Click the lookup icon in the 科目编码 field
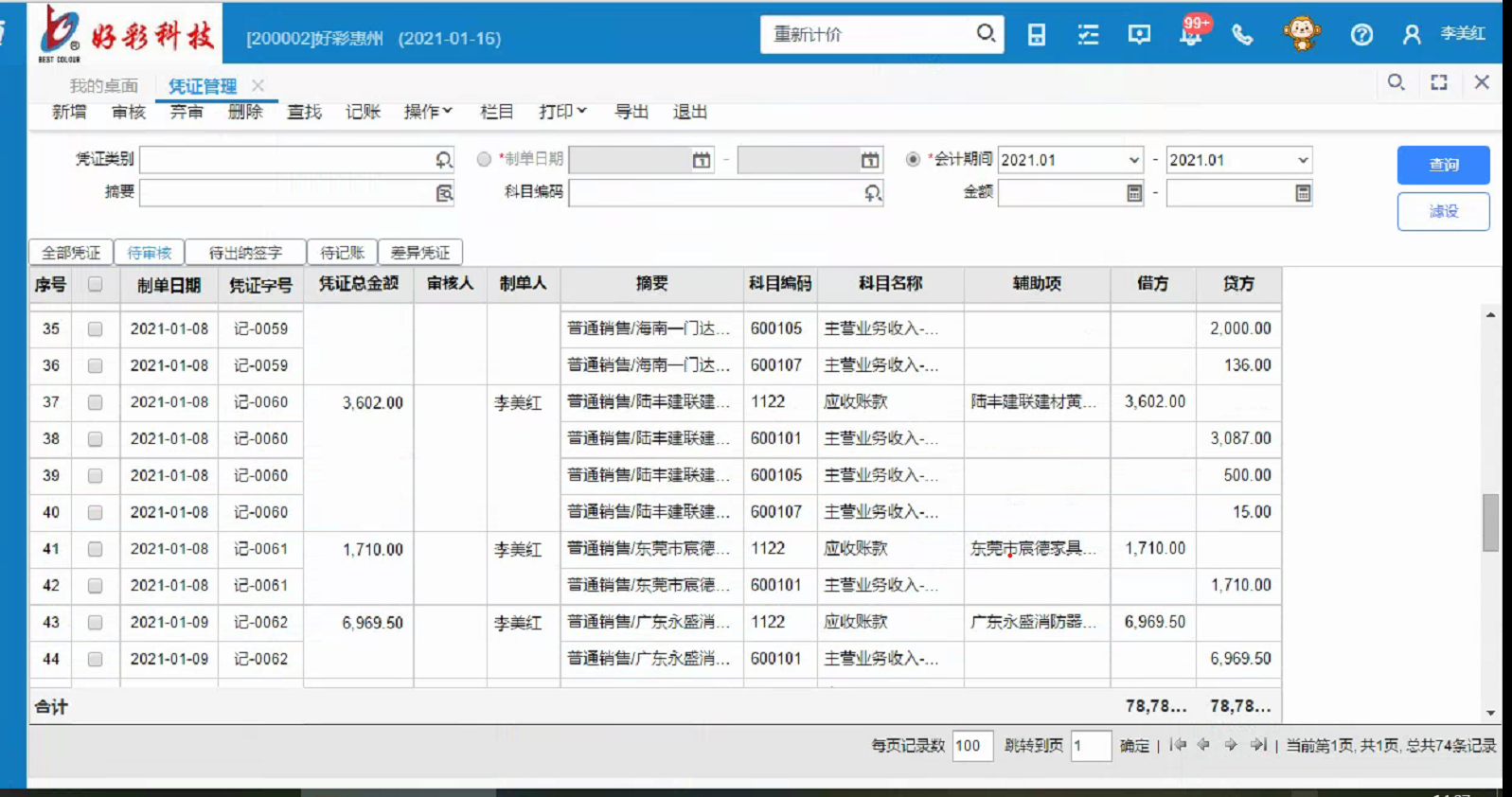This screenshot has width=1512, height=797. click(x=872, y=193)
